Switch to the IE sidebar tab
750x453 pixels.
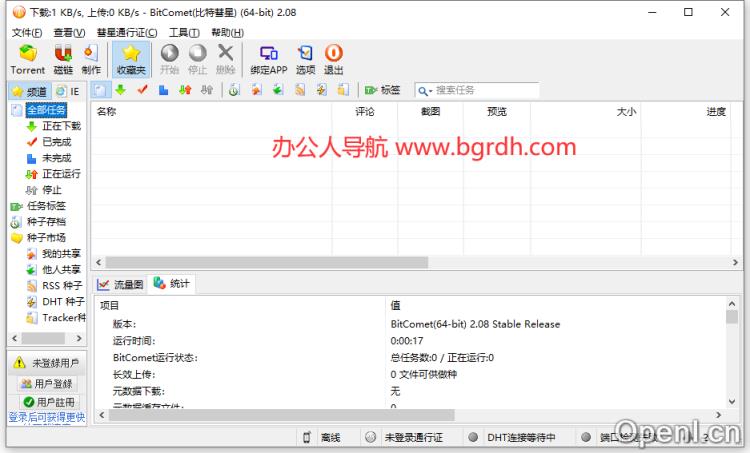68,91
